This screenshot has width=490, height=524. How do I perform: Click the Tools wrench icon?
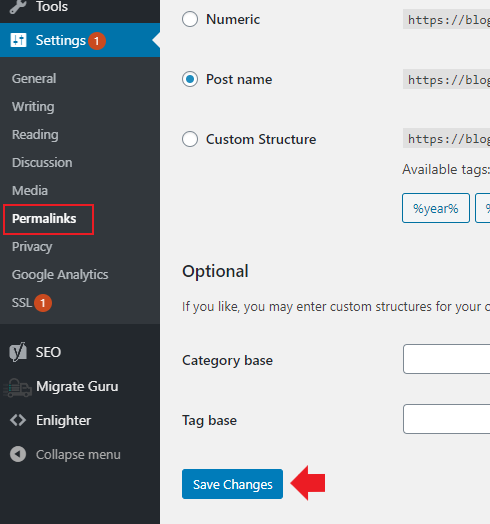(x=18, y=6)
